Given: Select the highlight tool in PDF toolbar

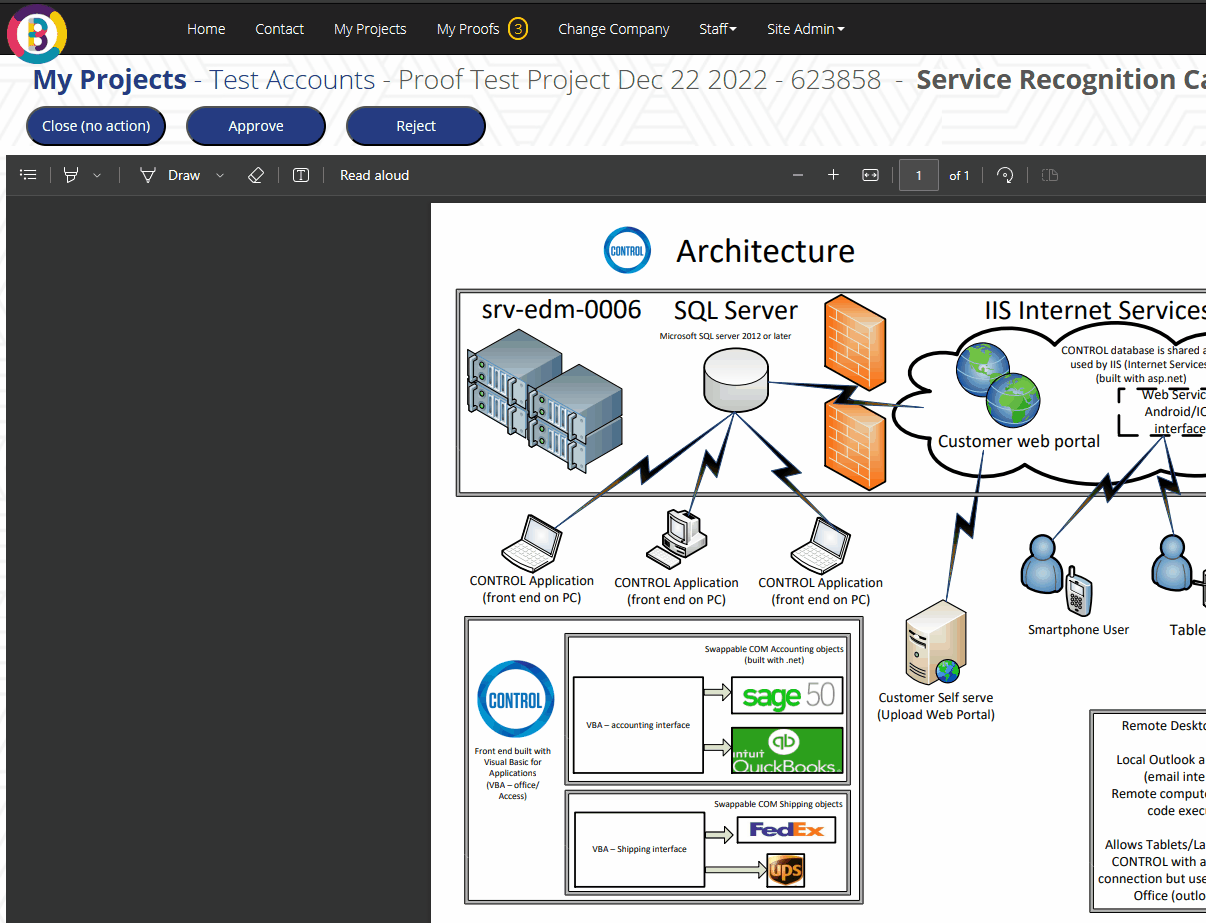Looking at the screenshot, I should (x=71, y=175).
